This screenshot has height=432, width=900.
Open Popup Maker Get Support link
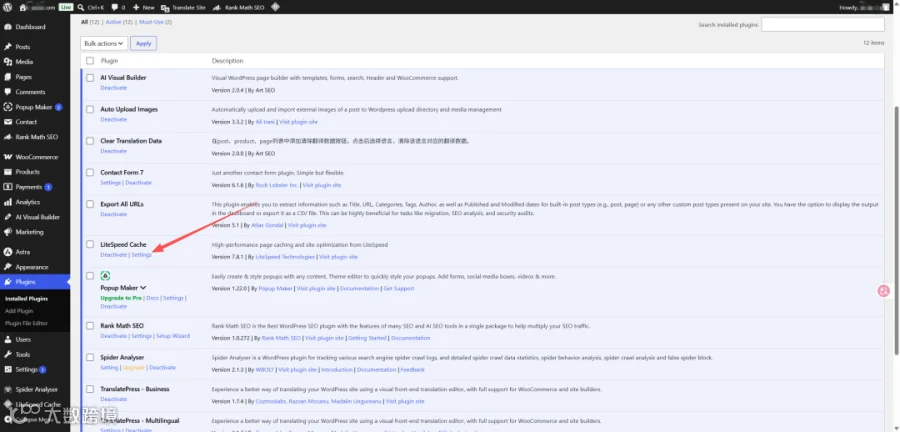pos(399,289)
